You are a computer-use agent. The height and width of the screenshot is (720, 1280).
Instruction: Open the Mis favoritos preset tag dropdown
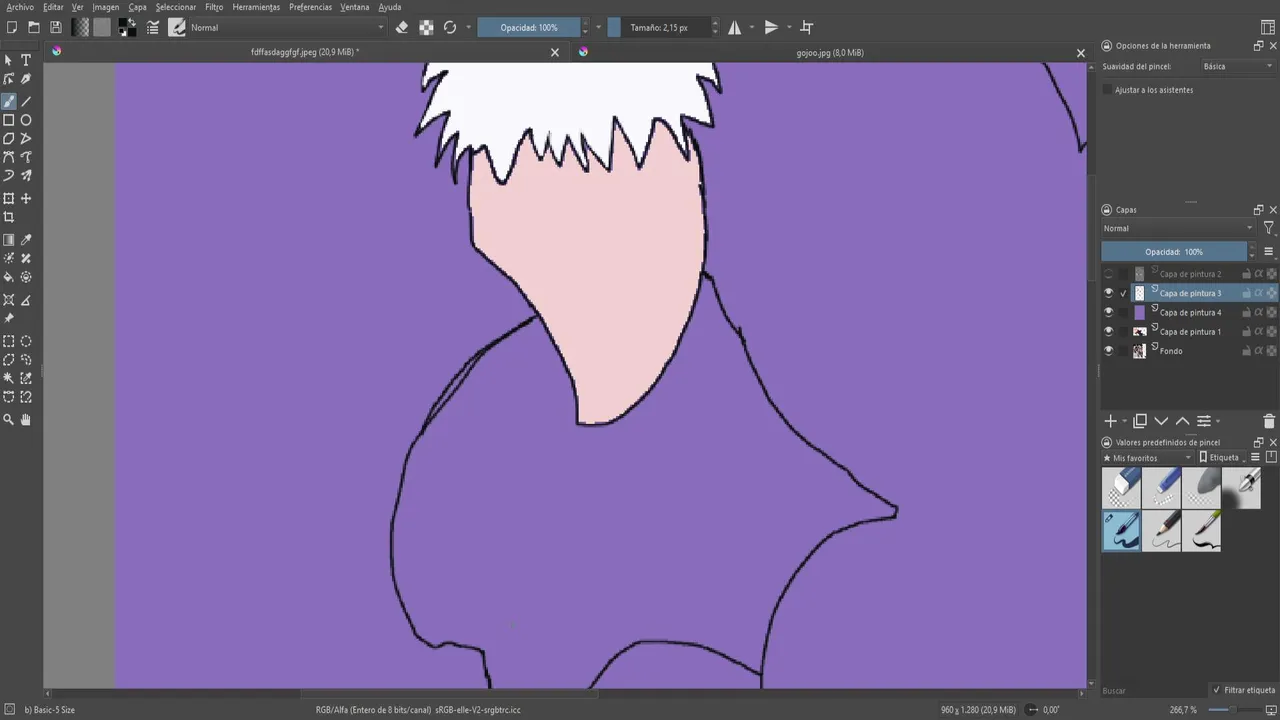(1147, 458)
